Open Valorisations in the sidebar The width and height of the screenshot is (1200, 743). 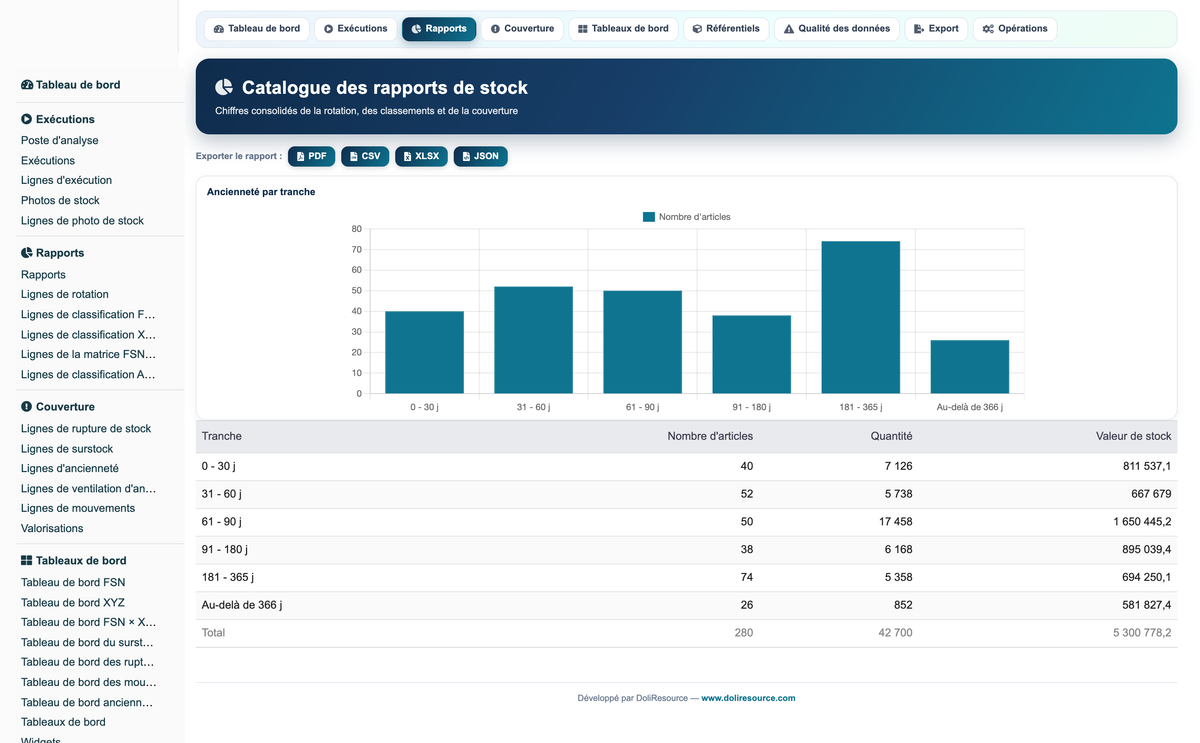[x=52, y=529]
